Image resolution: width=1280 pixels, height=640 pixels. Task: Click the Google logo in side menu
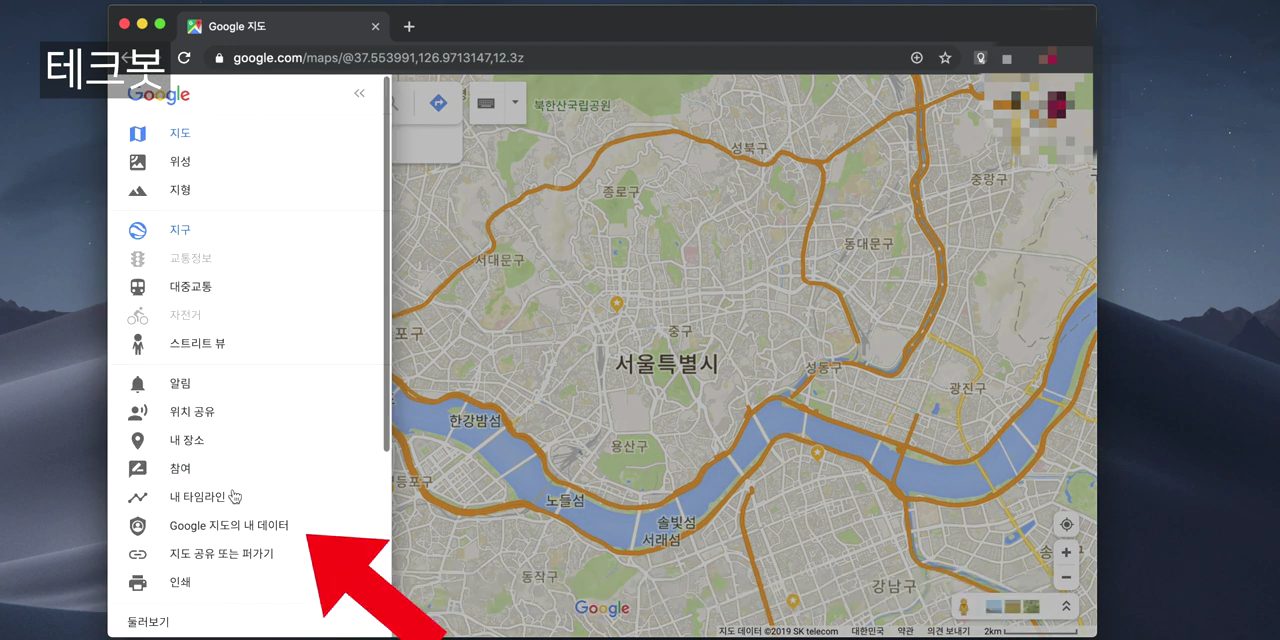[x=158, y=95]
